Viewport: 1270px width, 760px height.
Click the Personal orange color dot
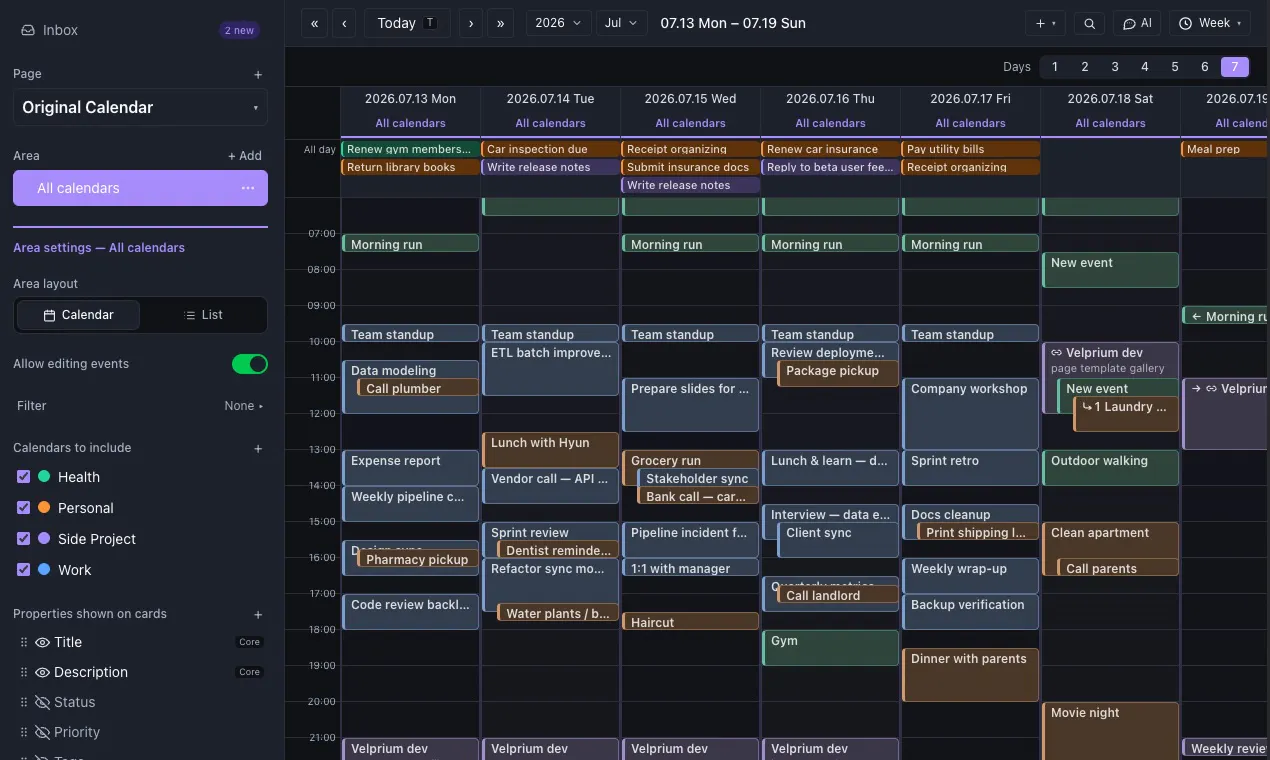click(44, 508)
